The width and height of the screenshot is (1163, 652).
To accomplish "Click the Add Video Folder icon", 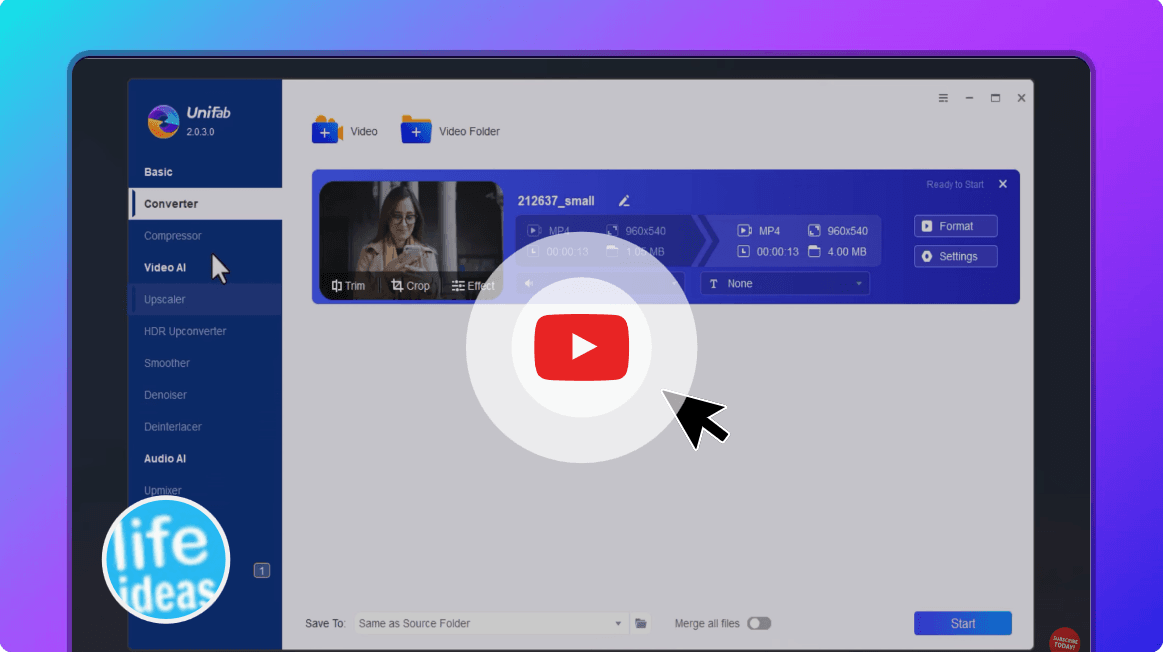I will [x=416, y=130].
